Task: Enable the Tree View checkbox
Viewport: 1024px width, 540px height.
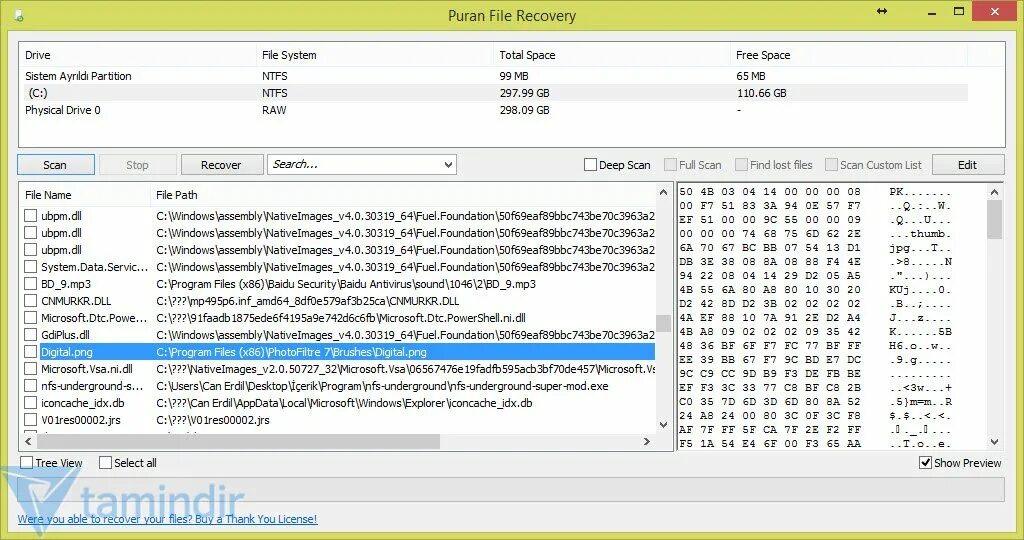Action: coord(27,462)
